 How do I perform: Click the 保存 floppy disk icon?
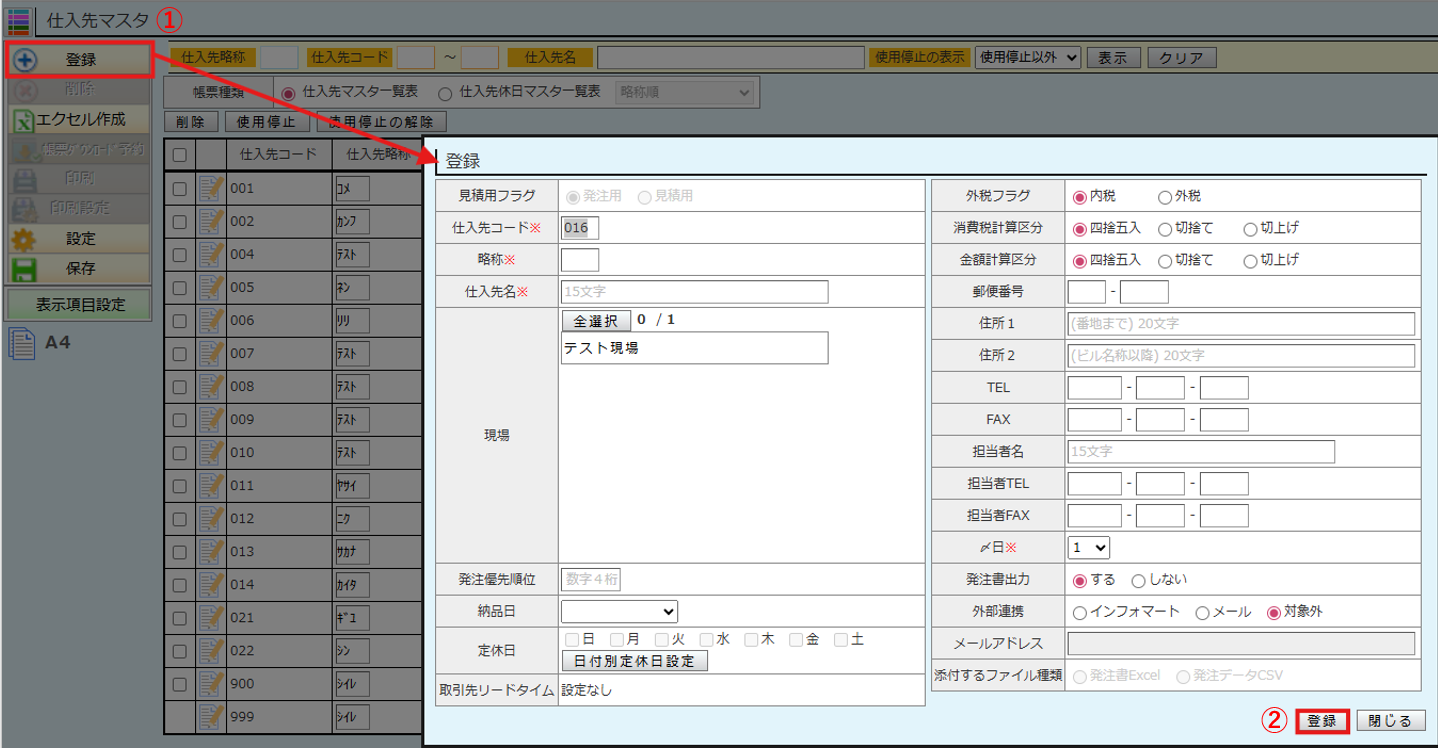point(24,268)
